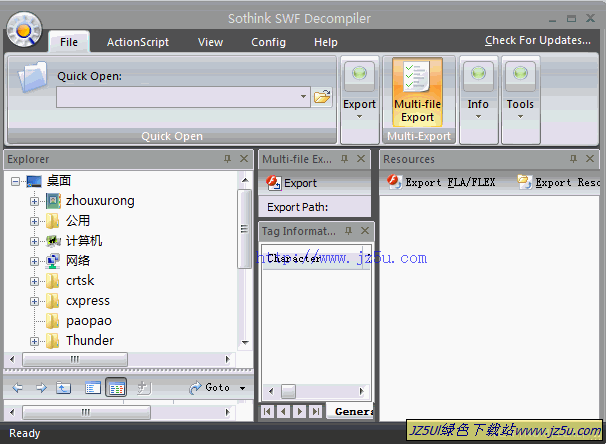This screenshot has height=444, width=606.
Task: Click Export in Multi-file Export panel
Action: pyautogui.click(x=292, y=183)
